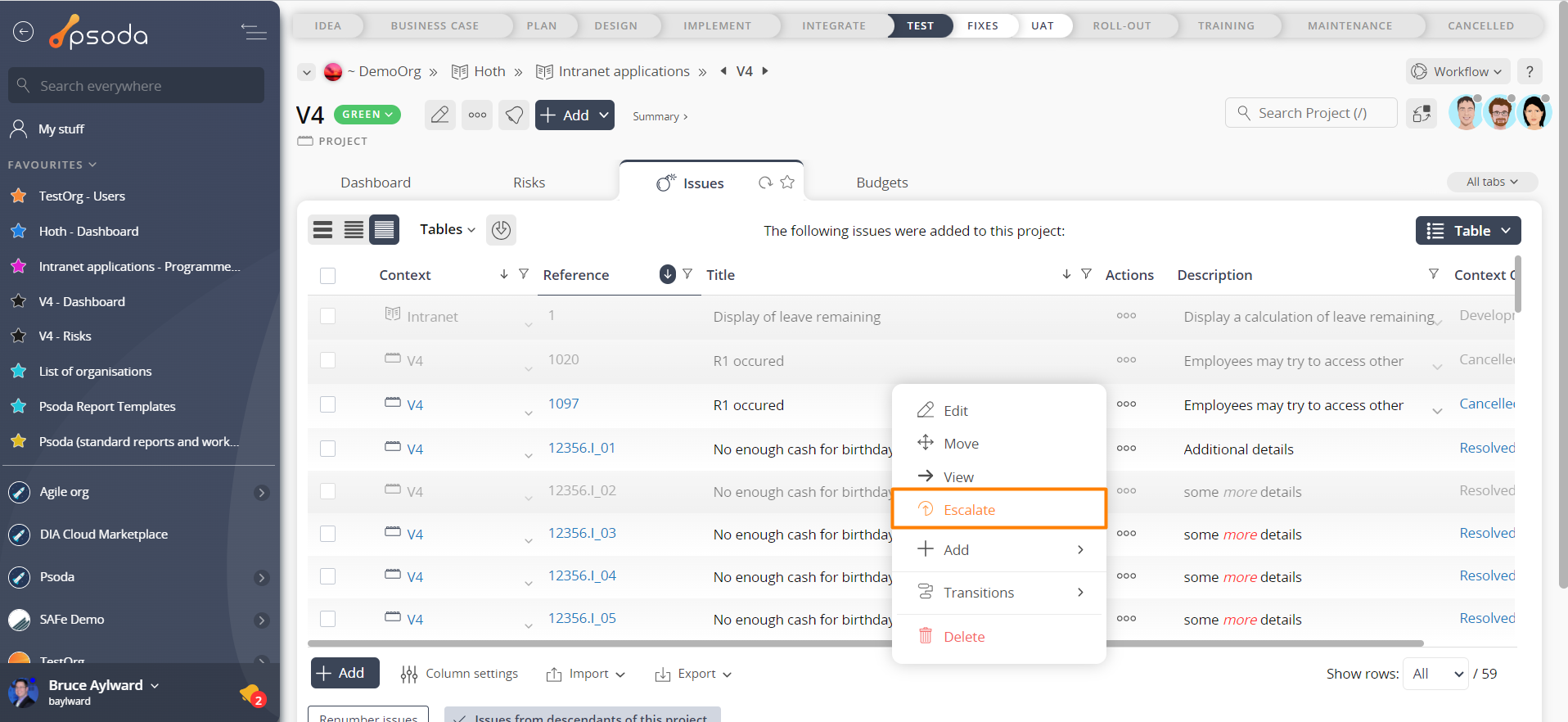Viewport: 1568px width, 722px height.
Task: Click the notification bell with badge 2
Action: (x=251, y=695)
